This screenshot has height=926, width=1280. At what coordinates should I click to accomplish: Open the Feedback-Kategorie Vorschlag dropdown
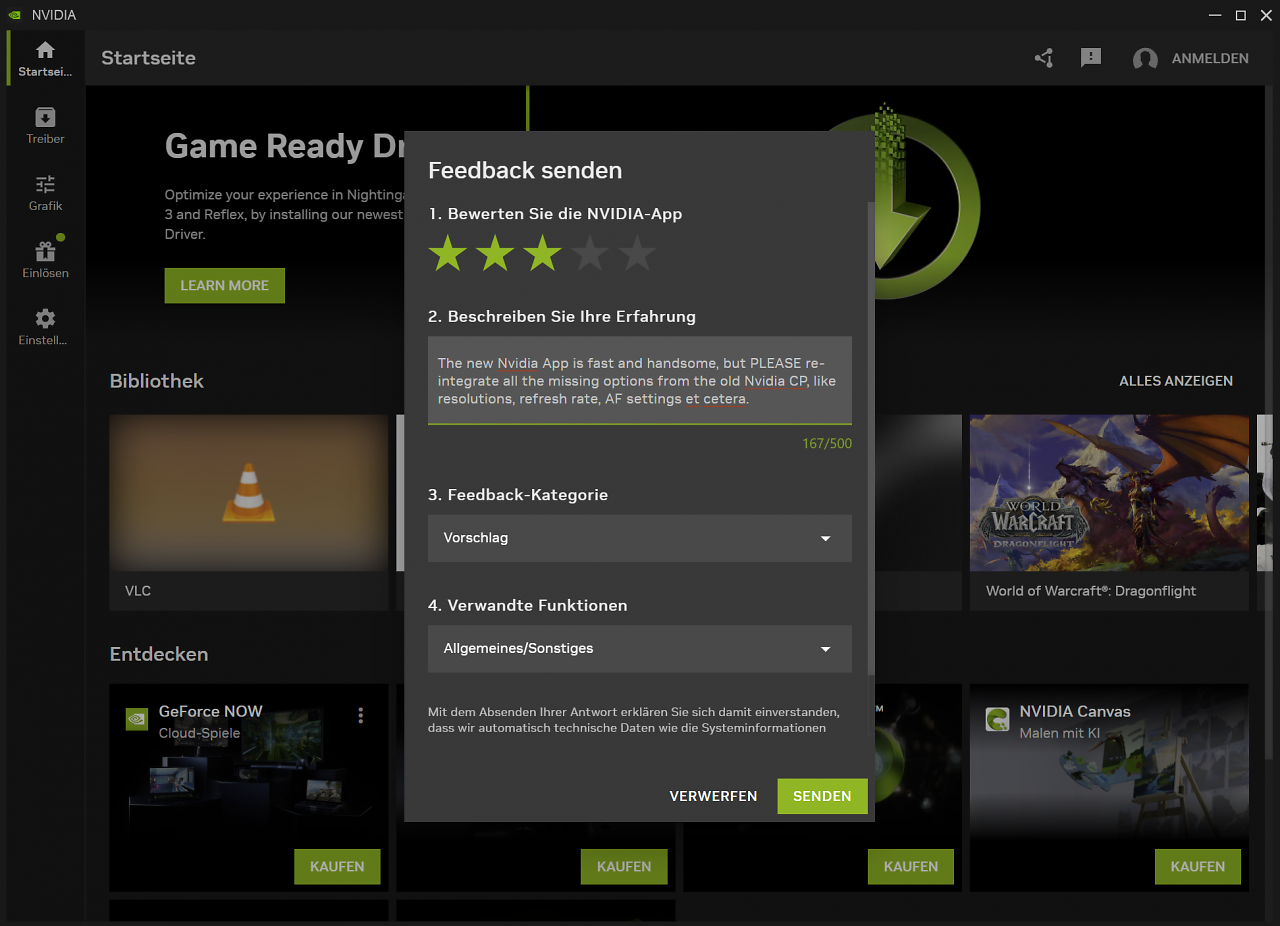pos(640,538)
